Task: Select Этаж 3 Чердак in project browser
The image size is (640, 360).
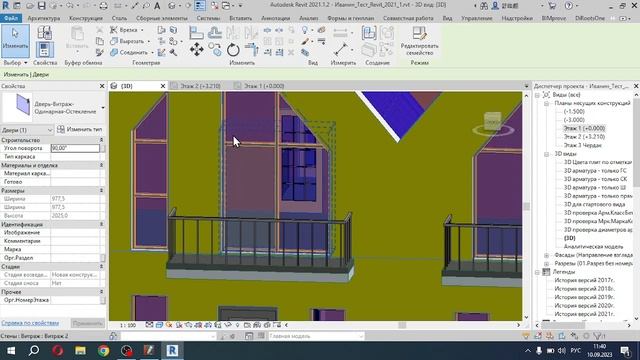Action: pos(582,145)
